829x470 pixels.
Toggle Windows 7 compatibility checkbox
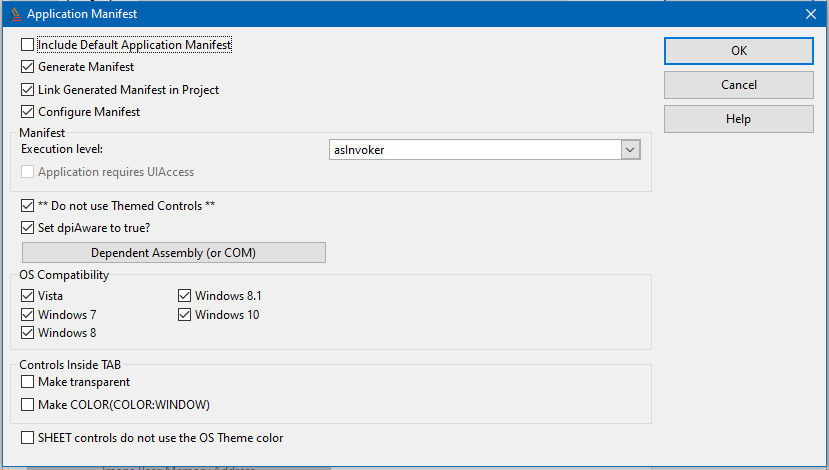pyautogui.click(x=27, y=315)
